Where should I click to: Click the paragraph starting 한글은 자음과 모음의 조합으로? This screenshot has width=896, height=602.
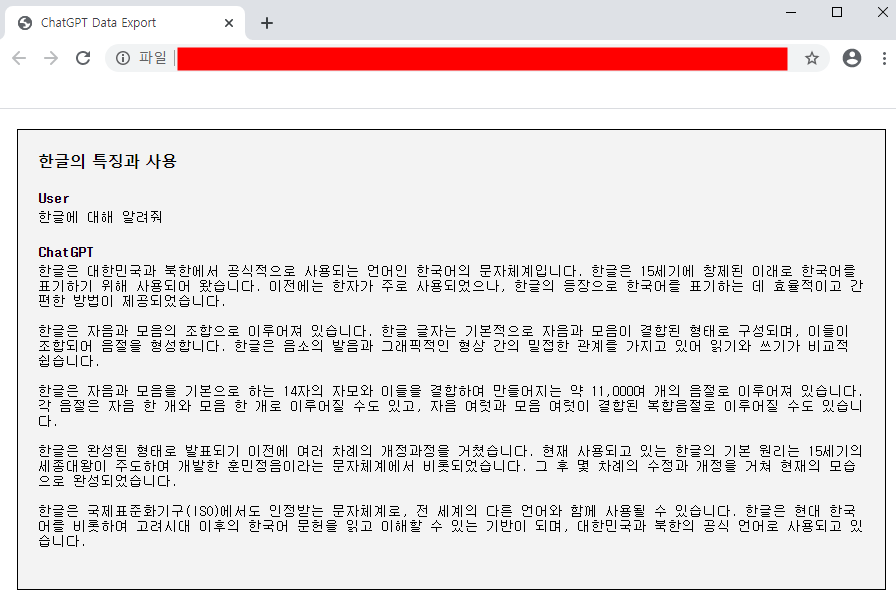point(443,346)
